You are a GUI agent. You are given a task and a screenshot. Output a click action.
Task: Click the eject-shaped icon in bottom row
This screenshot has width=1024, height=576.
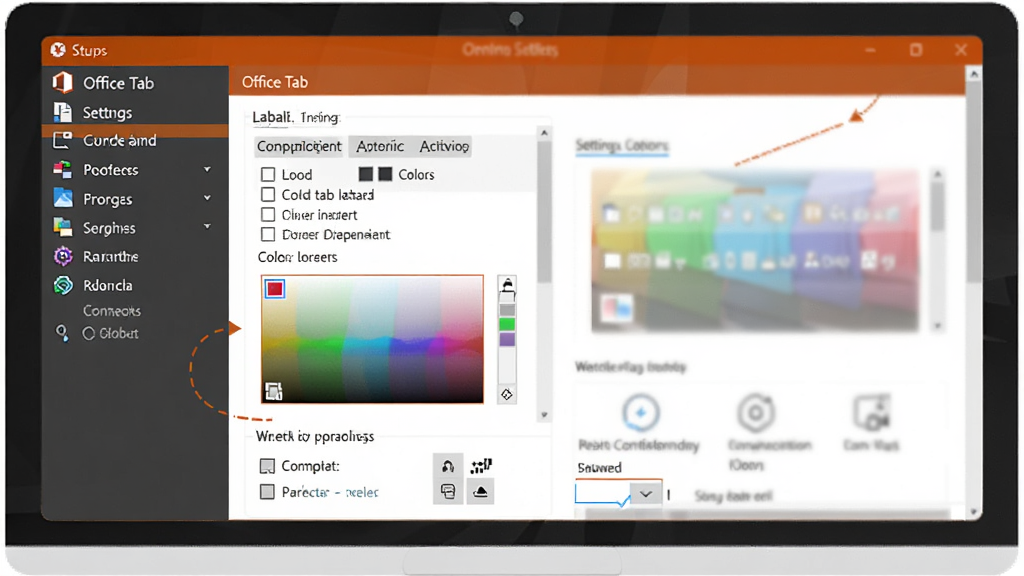pyautogui.click(x=480, y=492)
